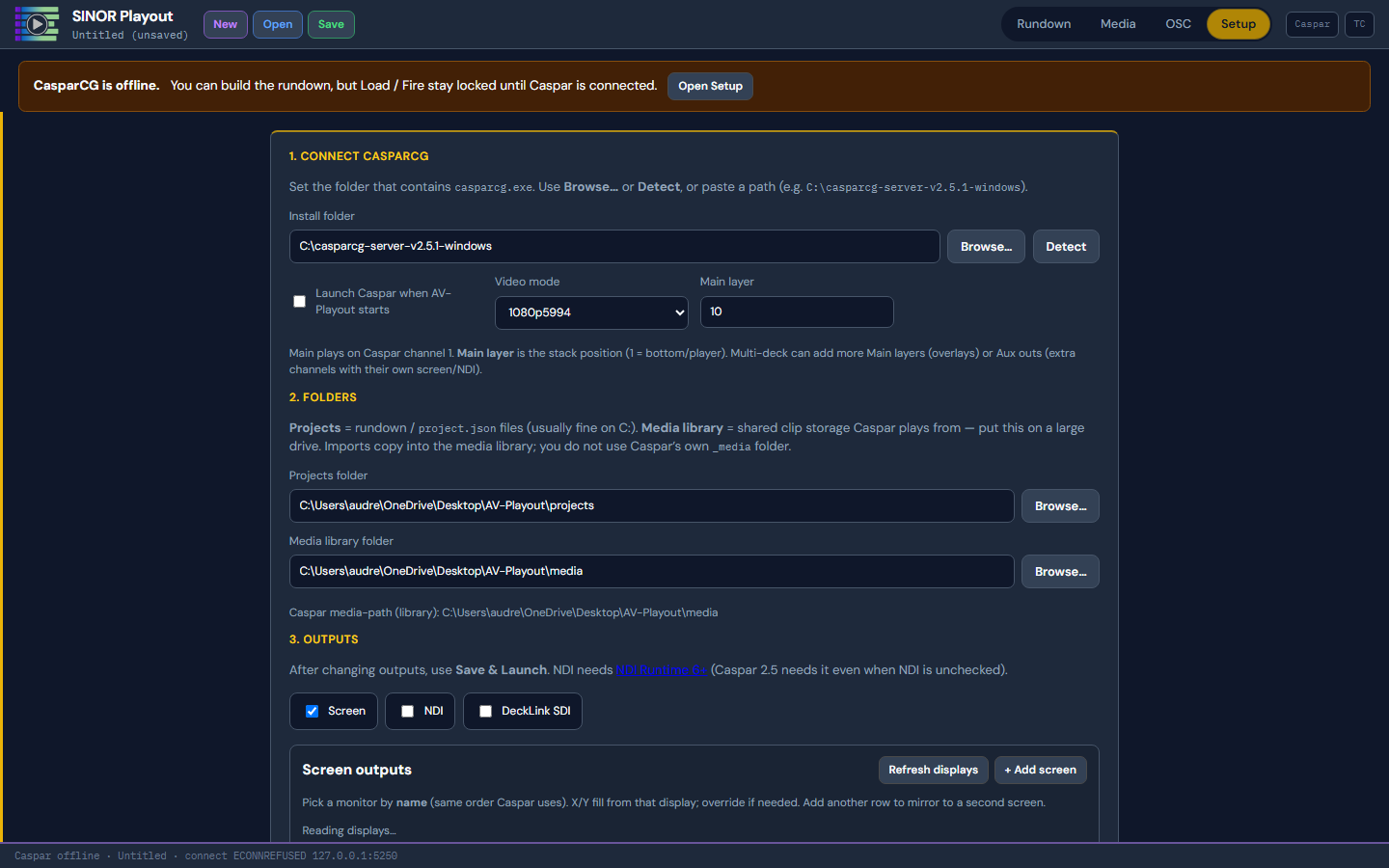Click the '1. CONNECT CASPARCG' heading

[359, 156]
